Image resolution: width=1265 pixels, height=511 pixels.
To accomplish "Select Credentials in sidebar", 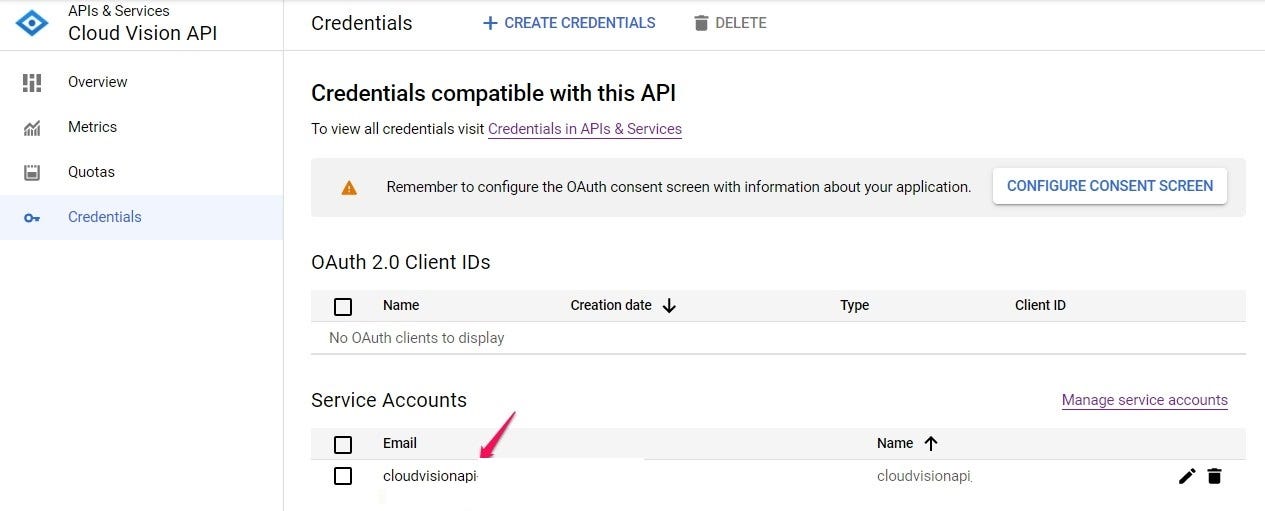I will point(105,217).
